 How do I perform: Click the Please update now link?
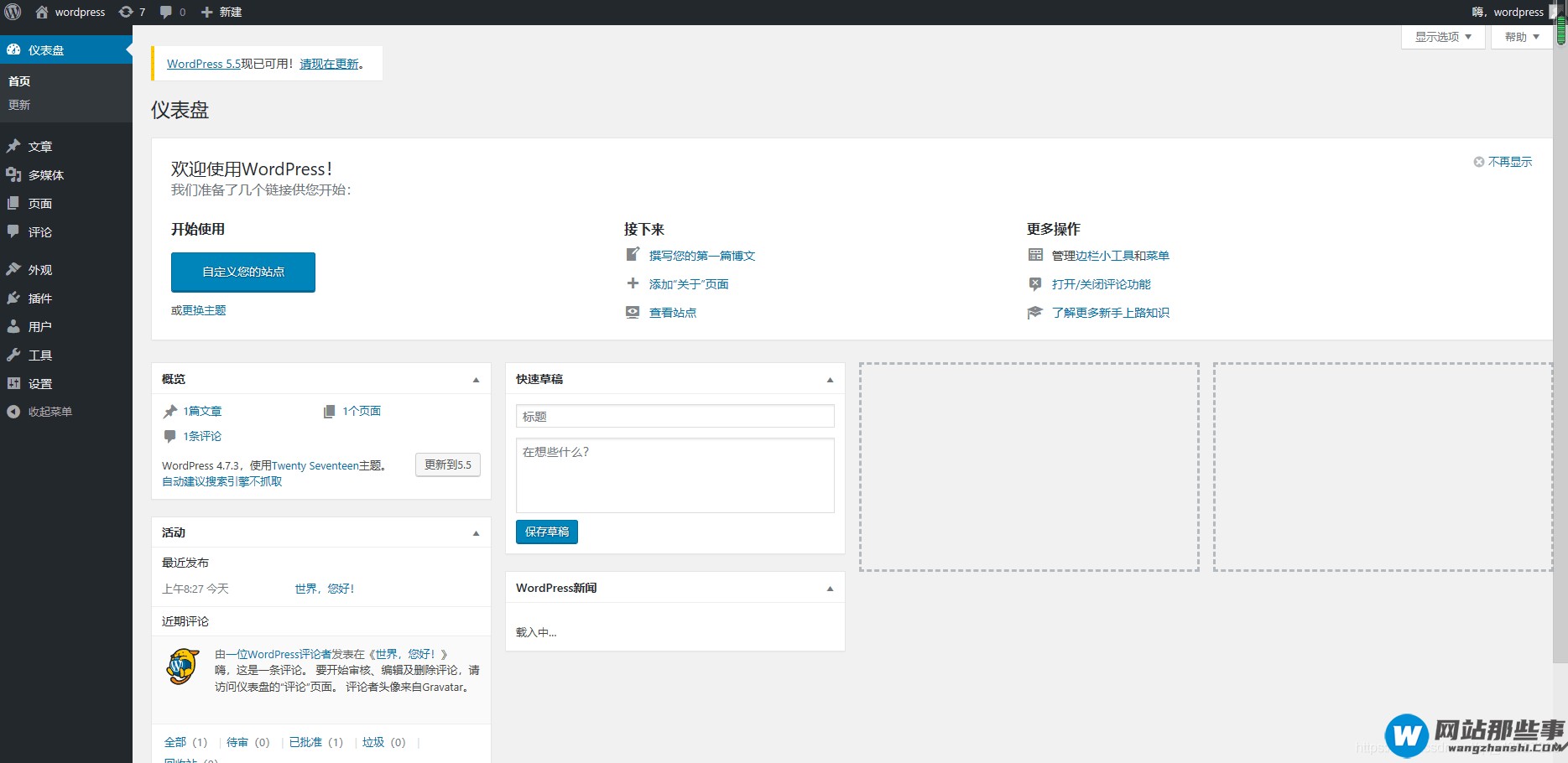coord(329,64)
